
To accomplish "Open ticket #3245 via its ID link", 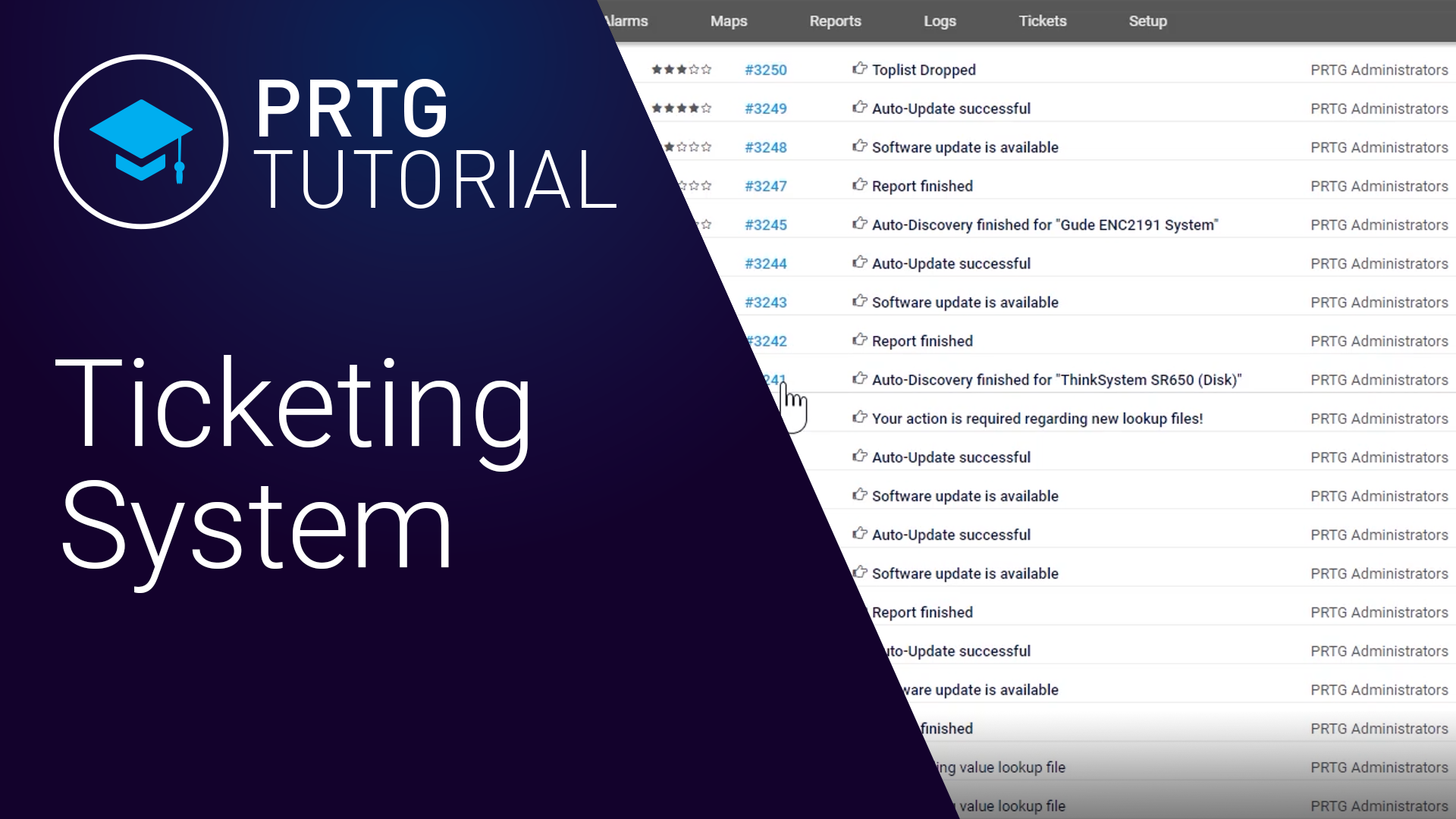I will pos(767,224).
